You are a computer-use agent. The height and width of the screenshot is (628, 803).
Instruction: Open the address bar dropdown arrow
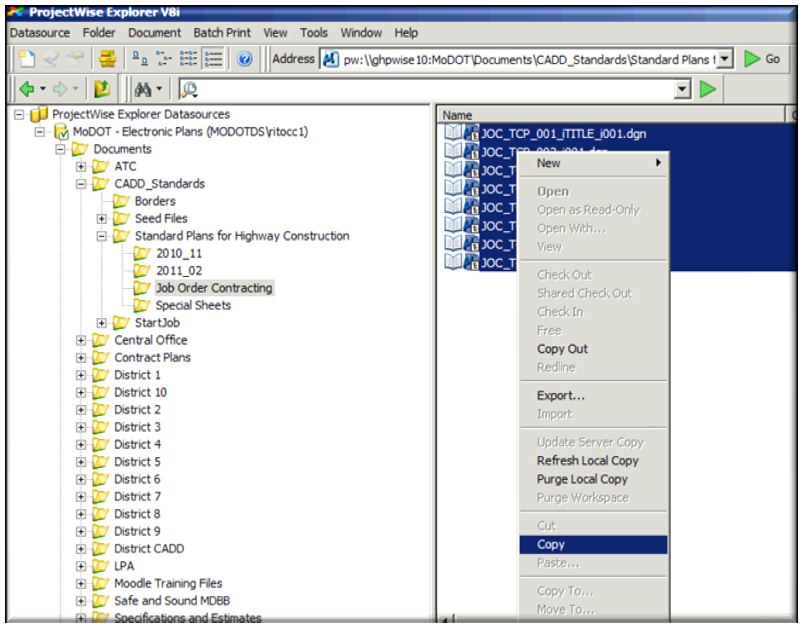tap(724, 59)
